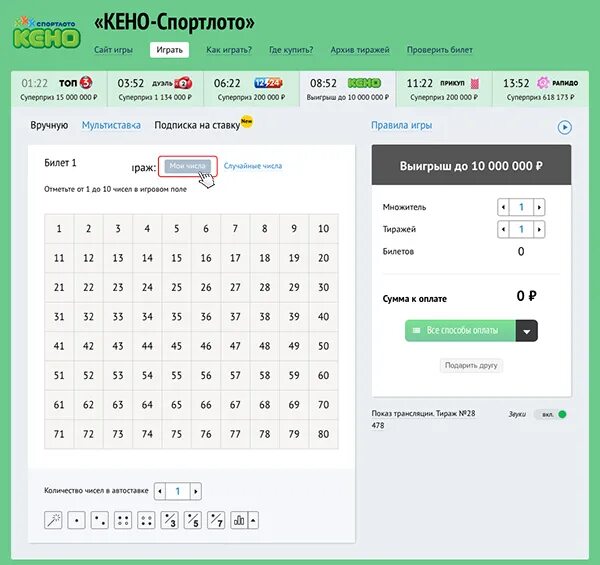Screen dimensions: 600x565
Task: Open the Где купить? menu link
Action: tap(291, 50)
